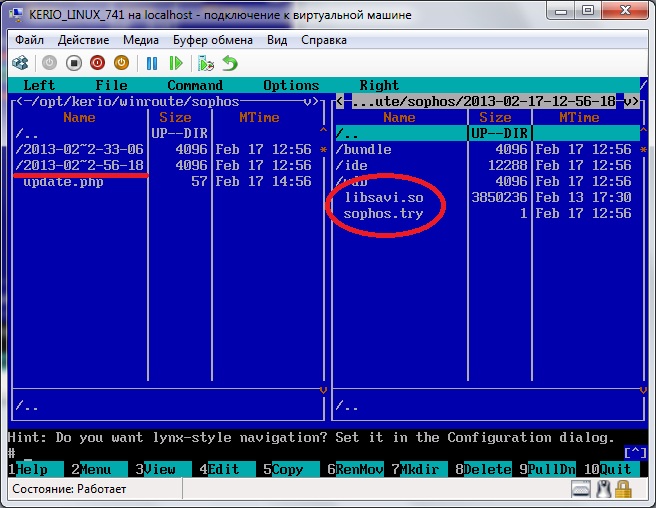656x508 pixels.
Task: Pause the virtual machine
Action: pyautogui.click(x=152, y=63)
